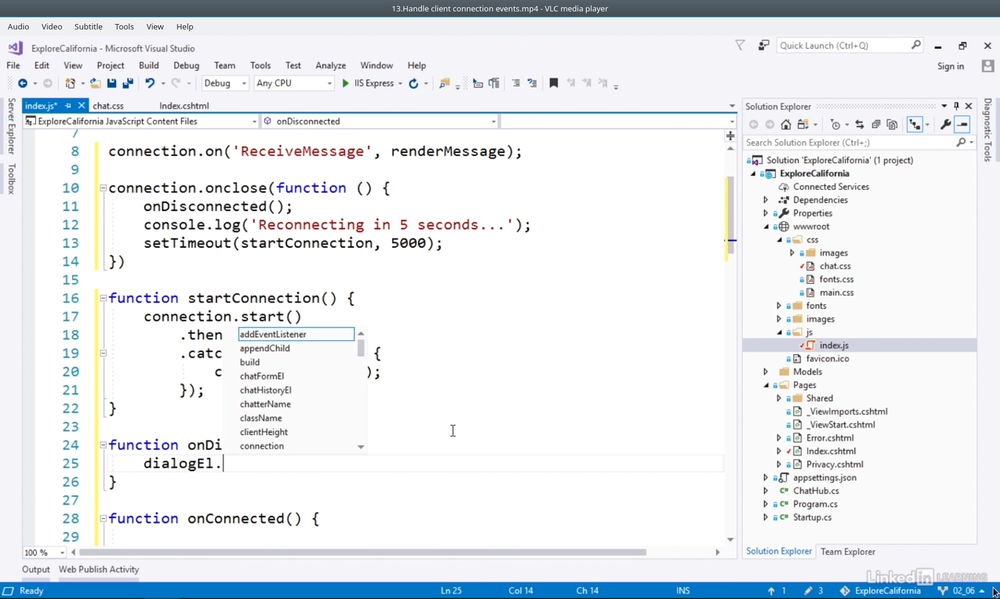Toggle bookmark on current line

click(554, 84)
